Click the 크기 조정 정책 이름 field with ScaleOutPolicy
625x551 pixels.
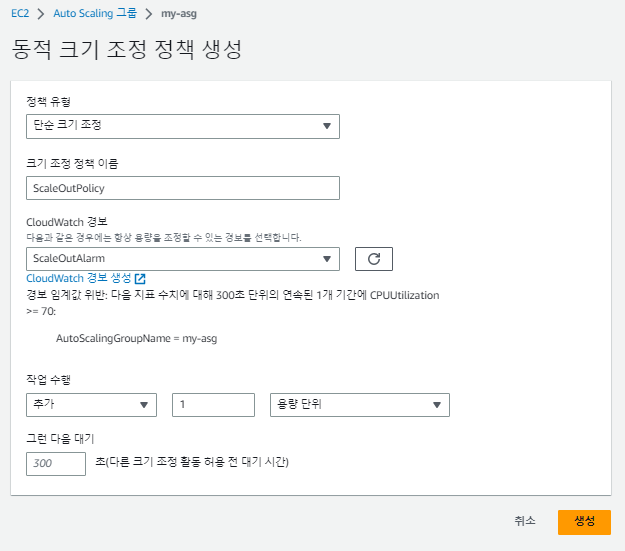tap(183, 188)
